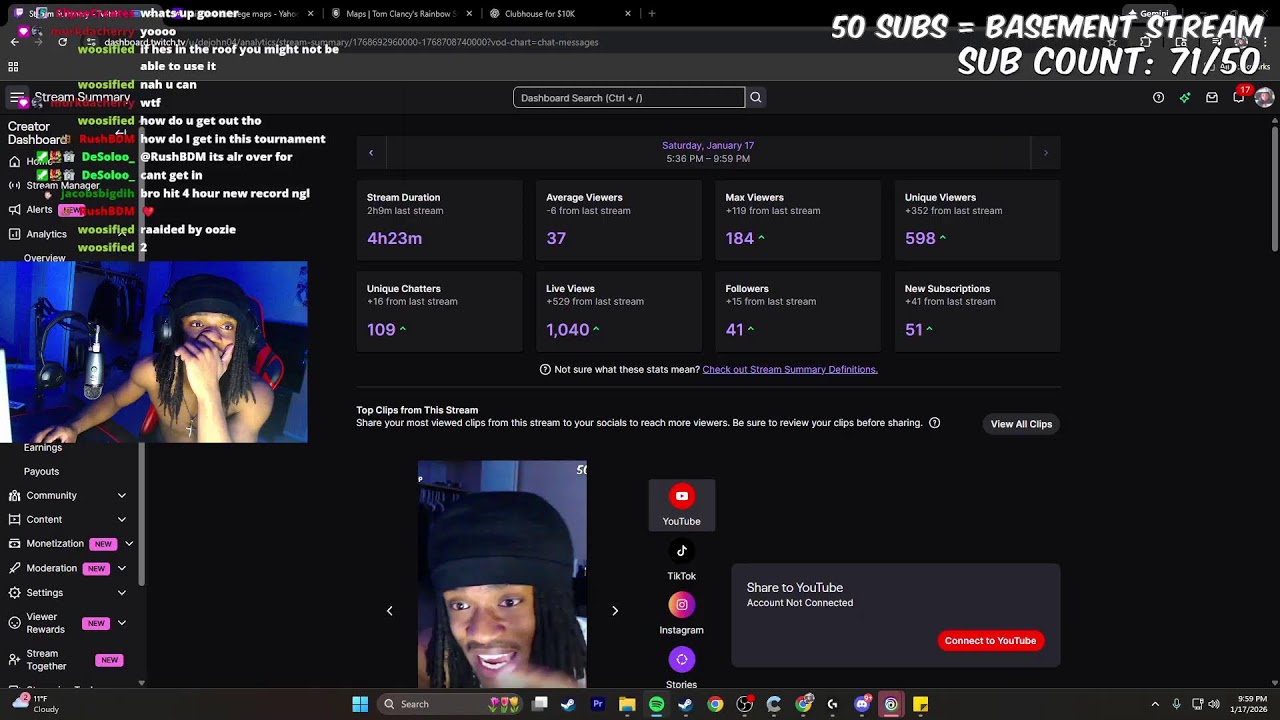
Task: Open the Earnings sidebar item
Action: coord(43,447)
